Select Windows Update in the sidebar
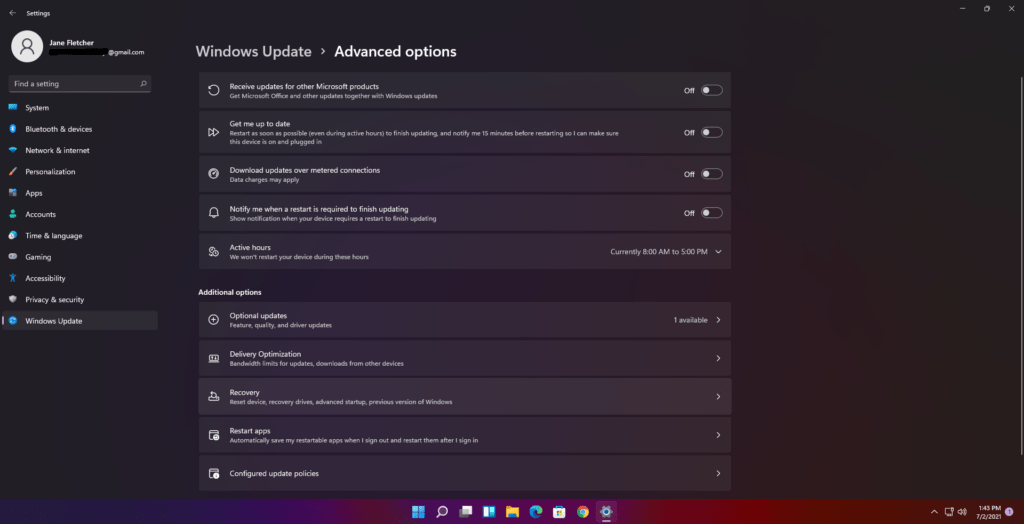 tap(80, 321)
